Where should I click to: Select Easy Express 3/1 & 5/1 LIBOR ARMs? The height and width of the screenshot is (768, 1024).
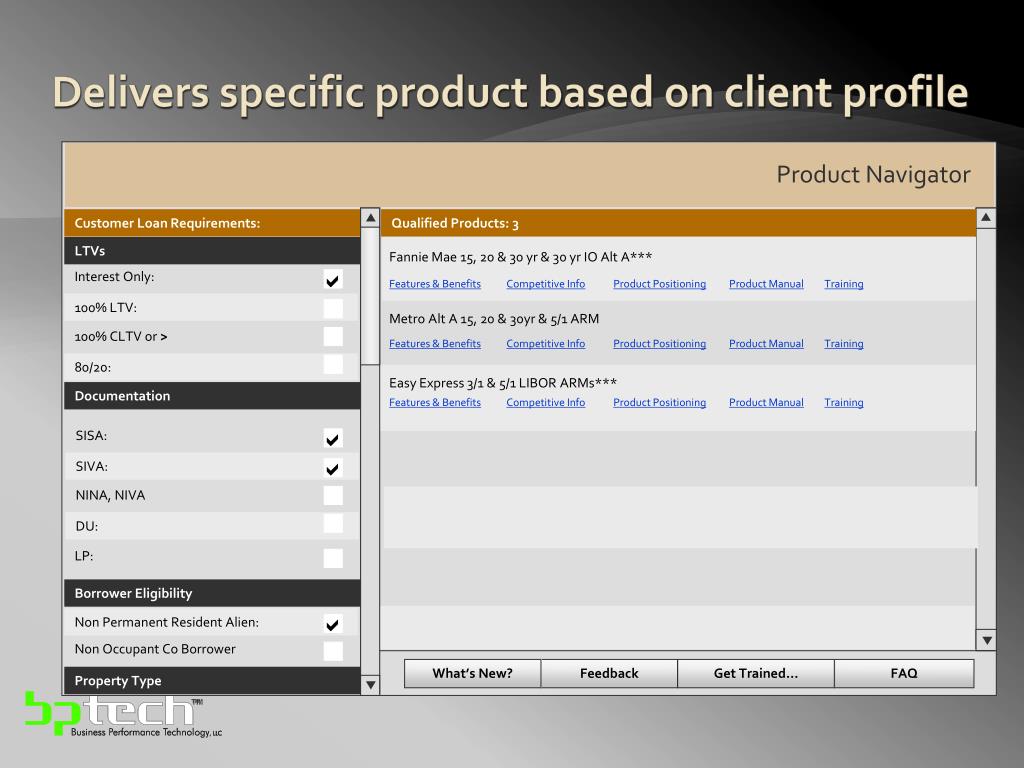pyautogui.click(x=503, y=383)
